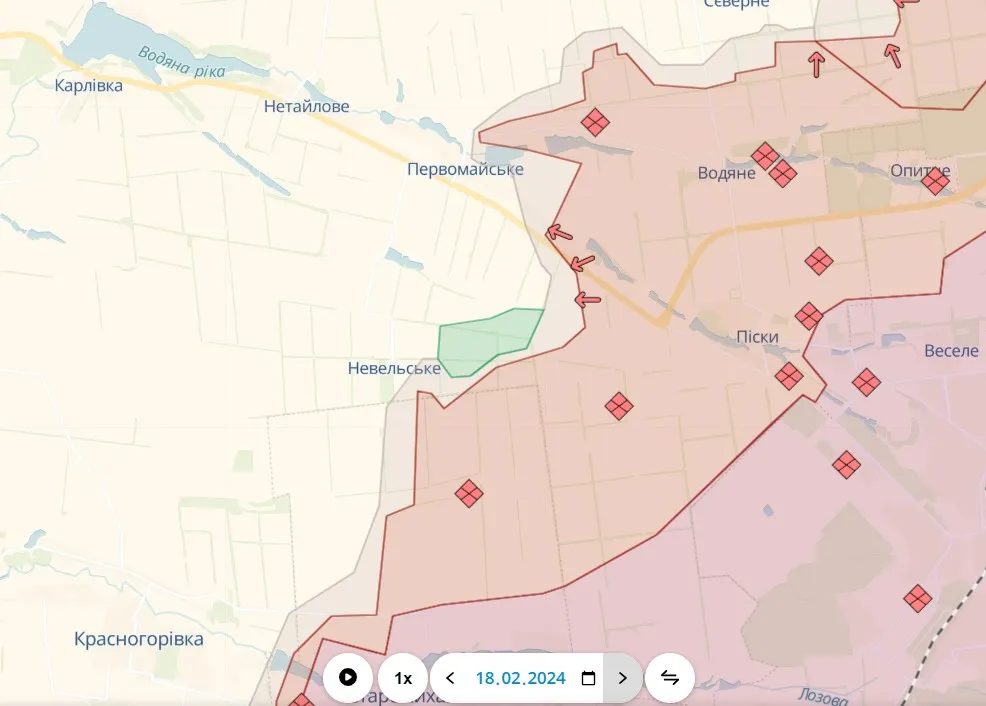This screenshot has width=986, height=706.
Task: Select the green polygon area near Невельське
Action: [485, 342]
